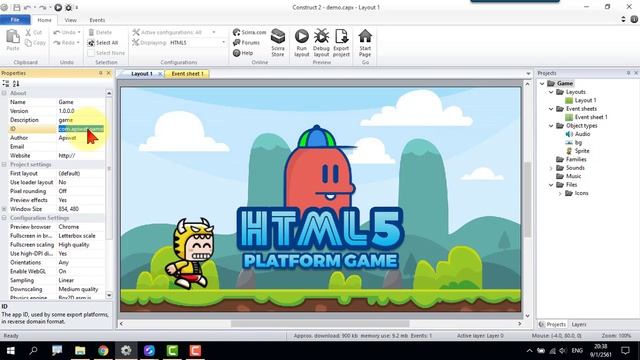The image size is (640, 360).
Task: Expand the Icons folder under Files
Action: click(560, 193)
